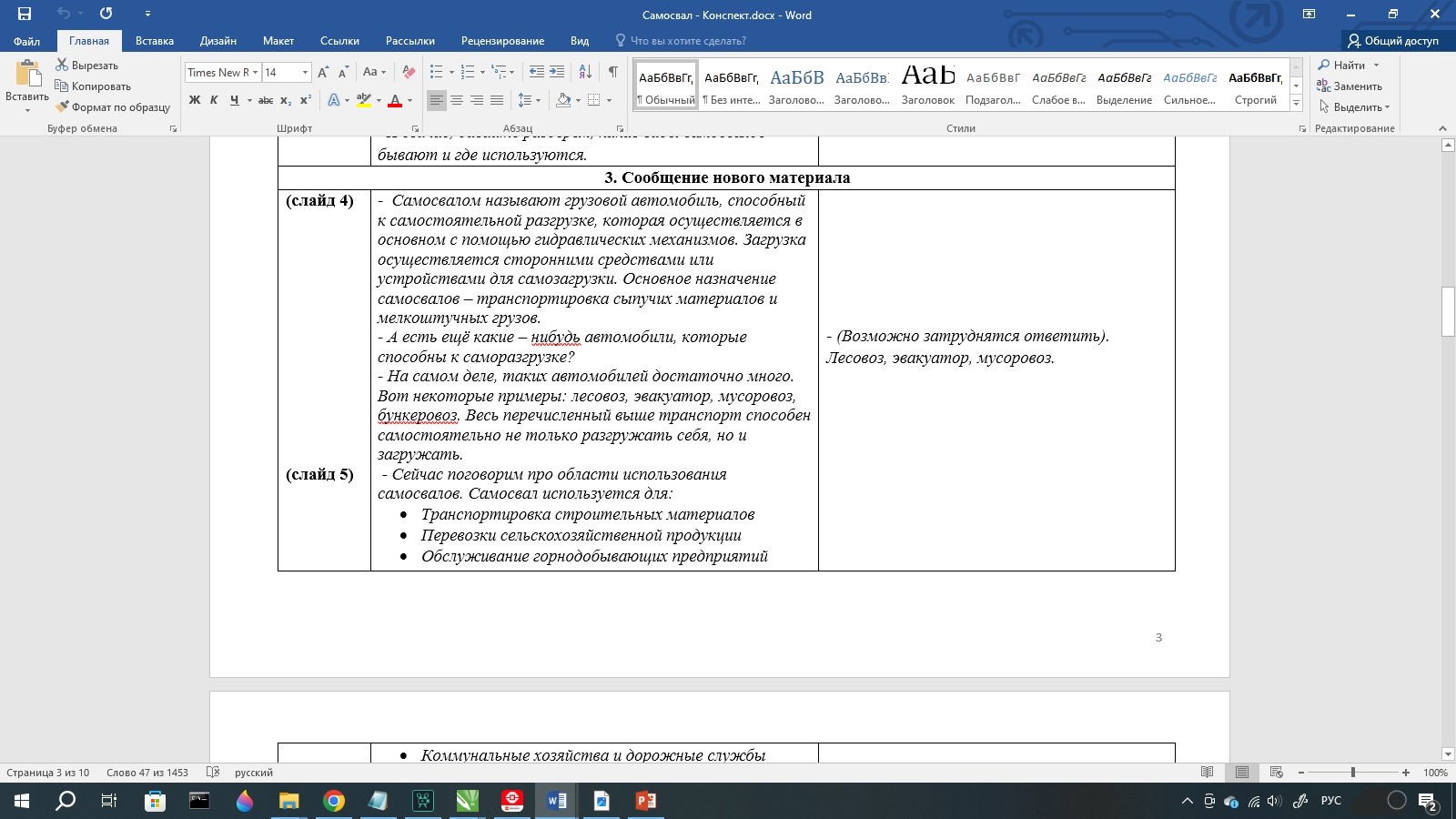1456x819 pixels.
Task: Click the Clear All Formatting icon
Action: 409,73
